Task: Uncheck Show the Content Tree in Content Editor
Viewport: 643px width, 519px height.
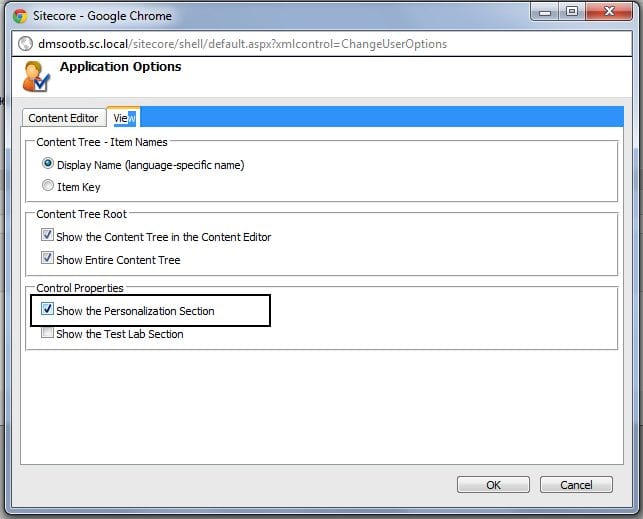Action: [x=47, y=235]
